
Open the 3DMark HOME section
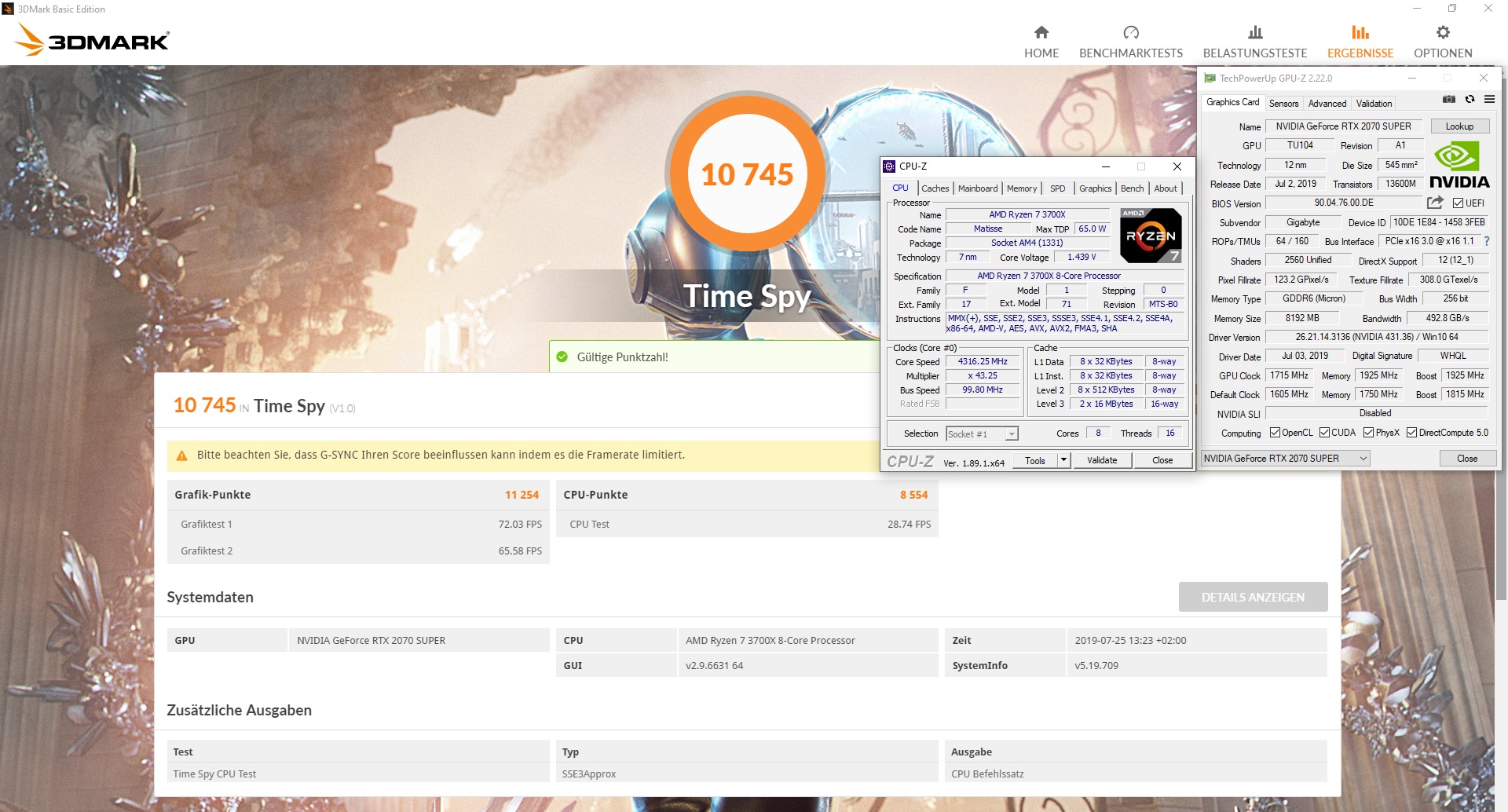tap(1041, 42)
